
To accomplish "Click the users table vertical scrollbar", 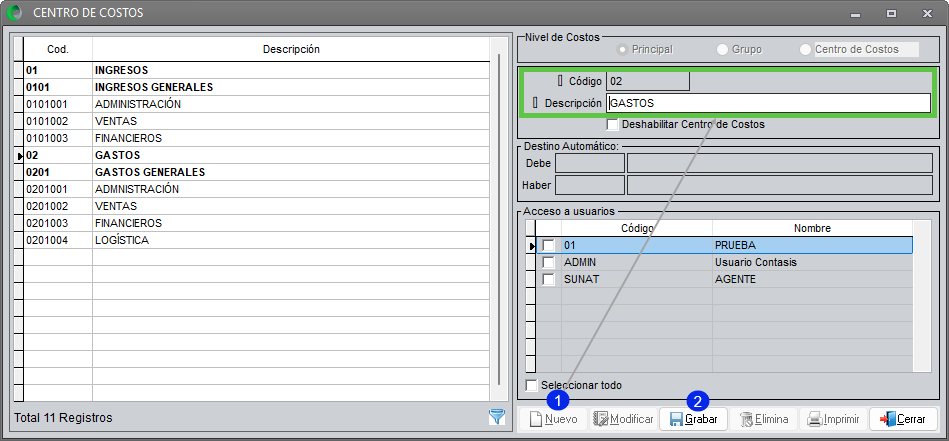I will [x=922, y=296].
